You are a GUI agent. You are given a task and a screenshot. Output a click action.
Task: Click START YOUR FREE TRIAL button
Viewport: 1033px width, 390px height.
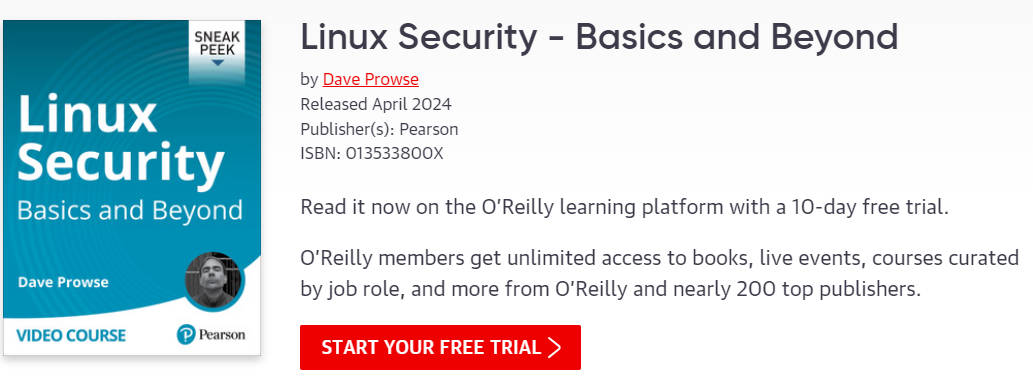(440, 347)
